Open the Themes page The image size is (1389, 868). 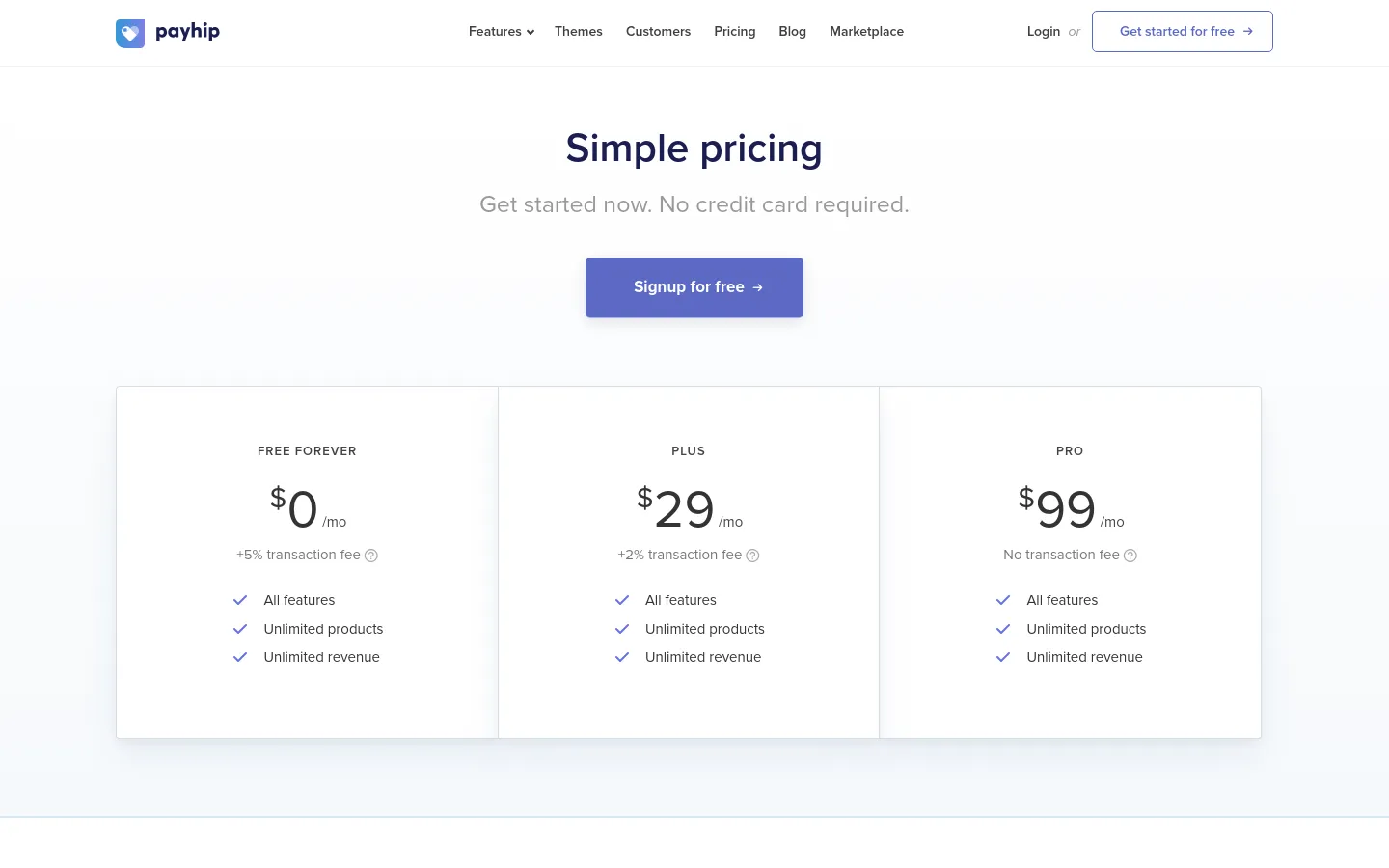[x=579, y=32]
